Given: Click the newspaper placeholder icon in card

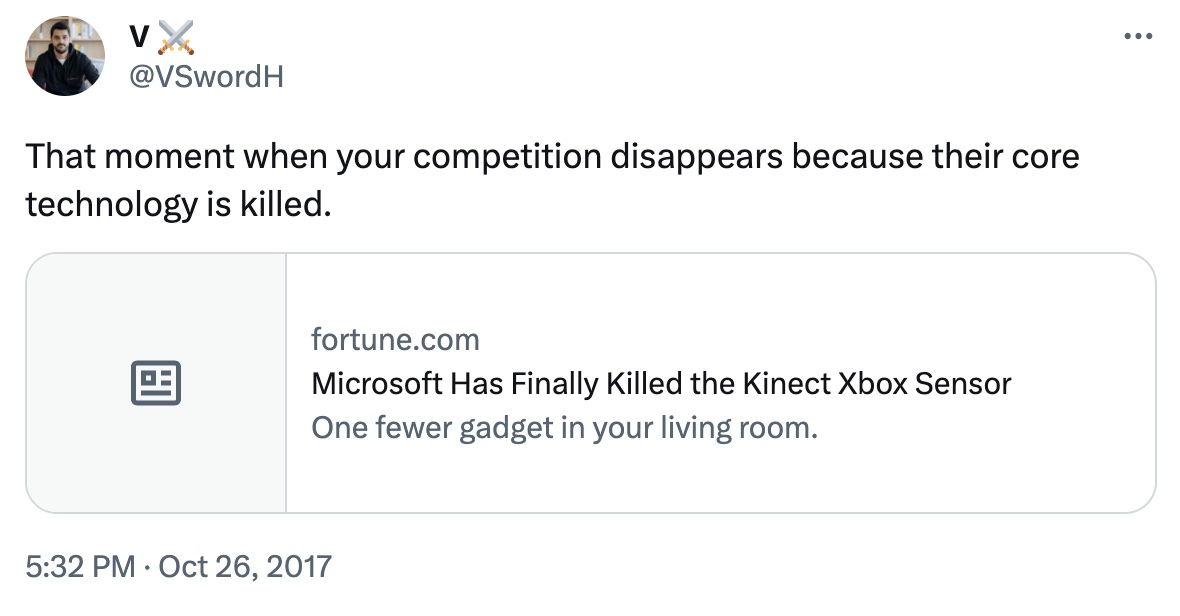Looking at the screenshot, I should coord(156,383).
